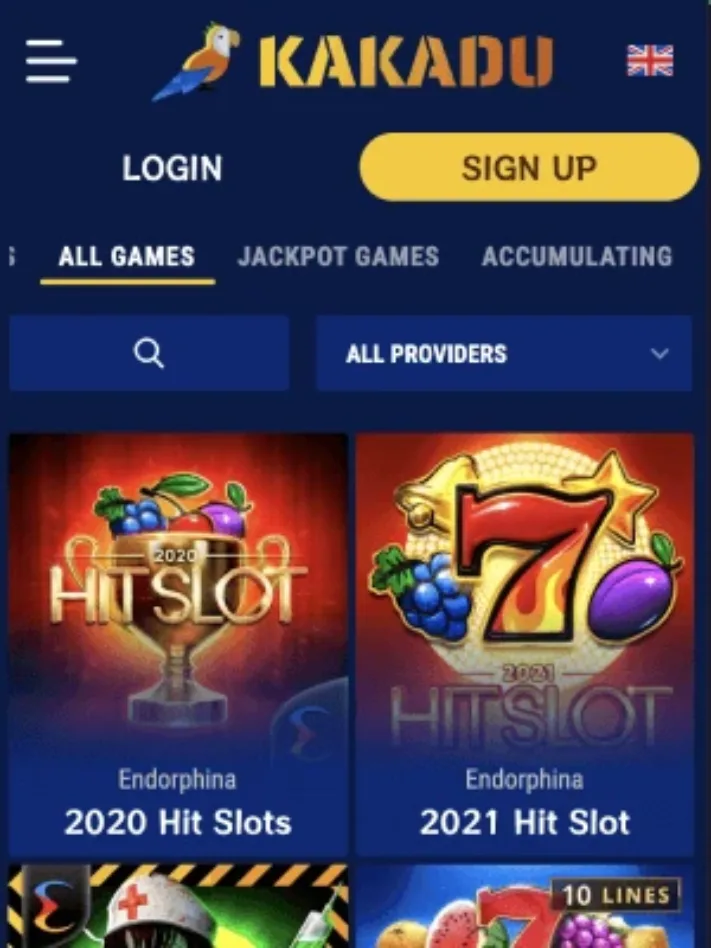Click the 10 Lines badge on the fruit slot
Screen dimensions: 711x948
615,895
